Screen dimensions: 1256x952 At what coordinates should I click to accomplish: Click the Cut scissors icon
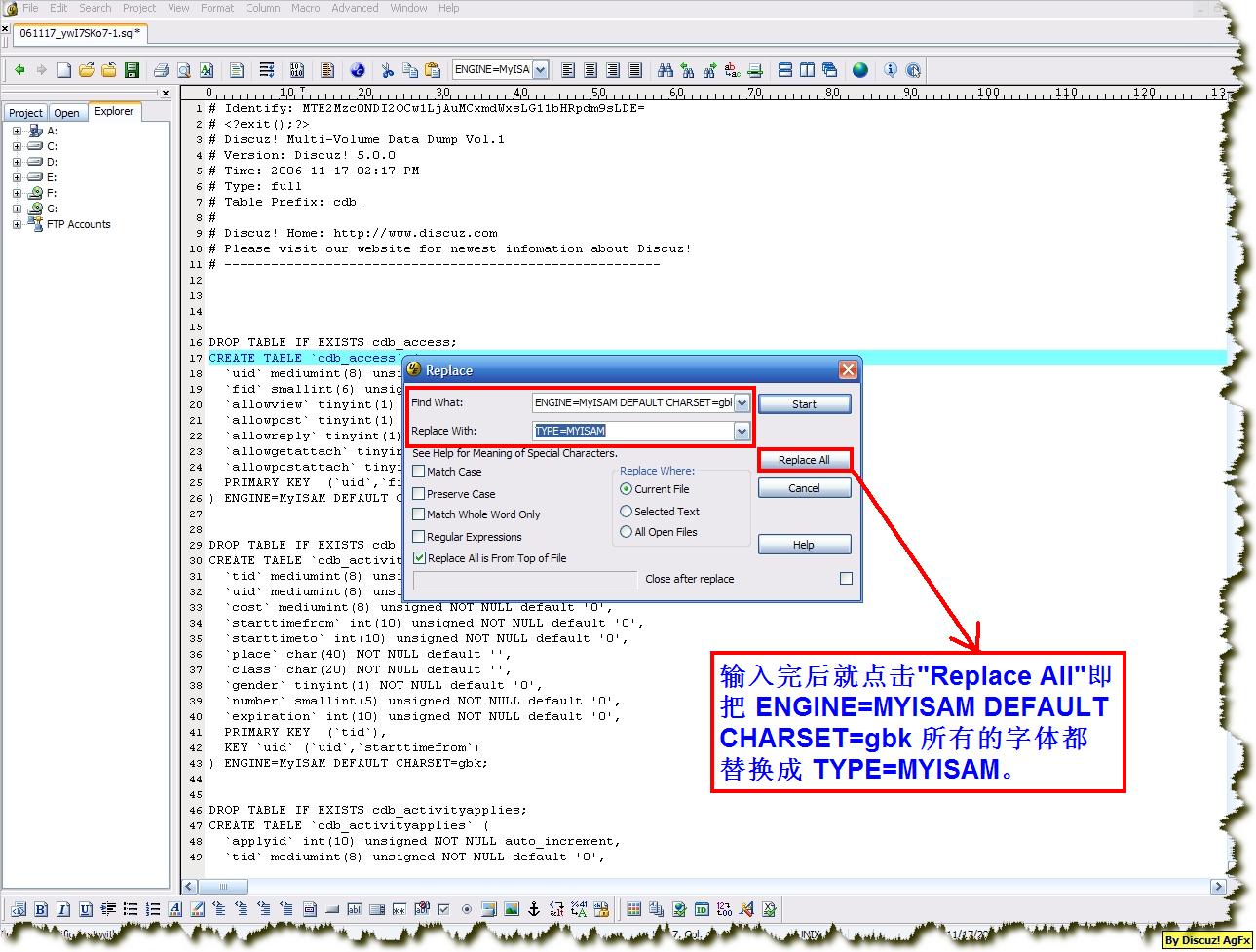[387, 70]
